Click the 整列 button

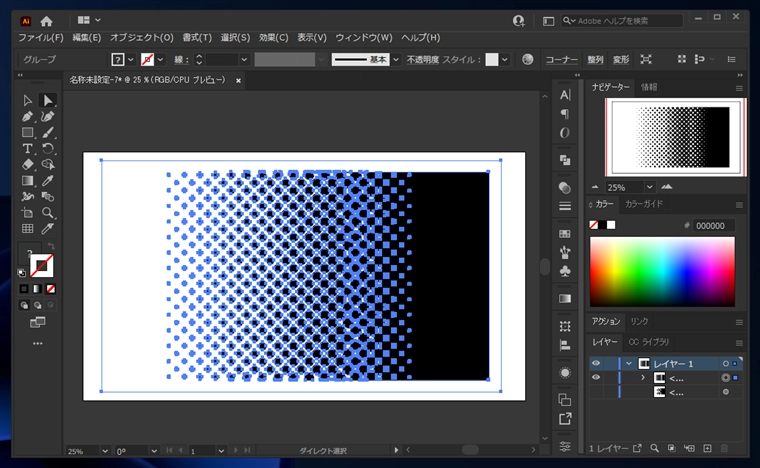(595, 60)
